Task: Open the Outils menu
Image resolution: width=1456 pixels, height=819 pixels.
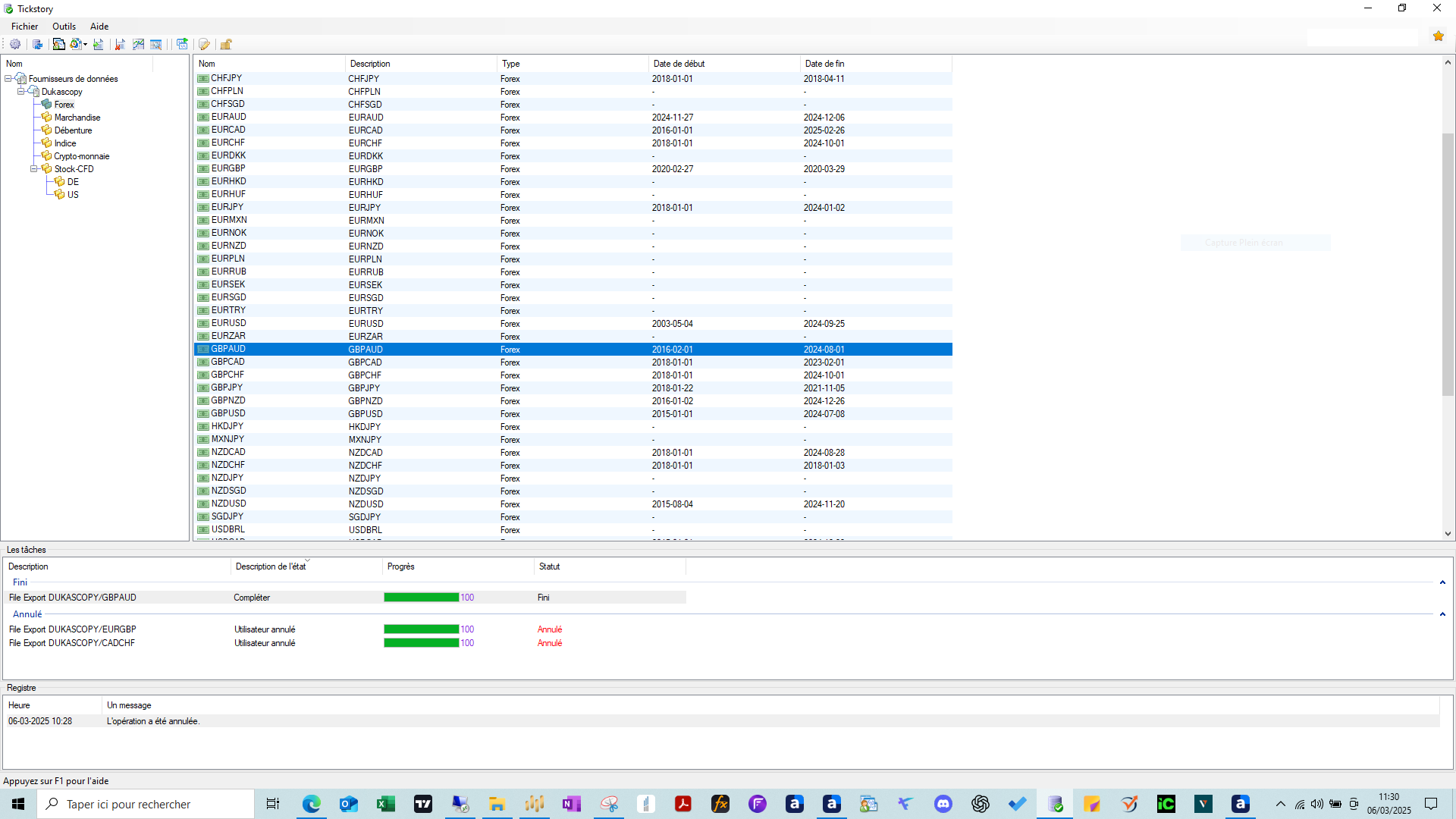Action: [x=64, y=27]
